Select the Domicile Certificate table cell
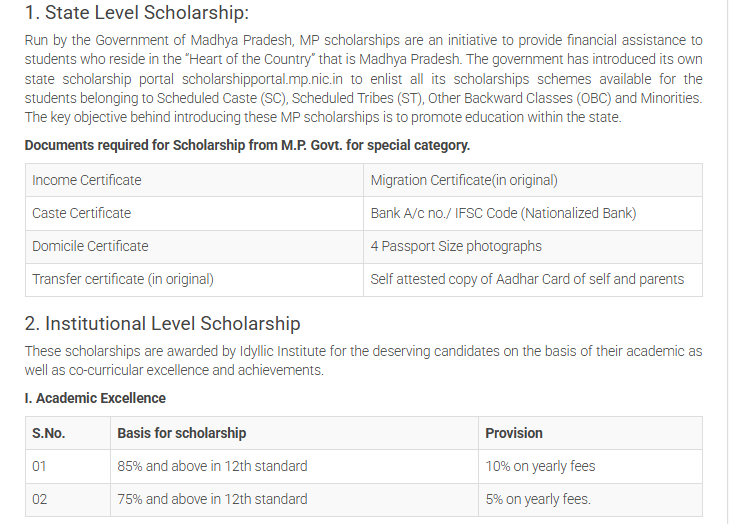Screen dimensions: 729x524 pos(194,246)
